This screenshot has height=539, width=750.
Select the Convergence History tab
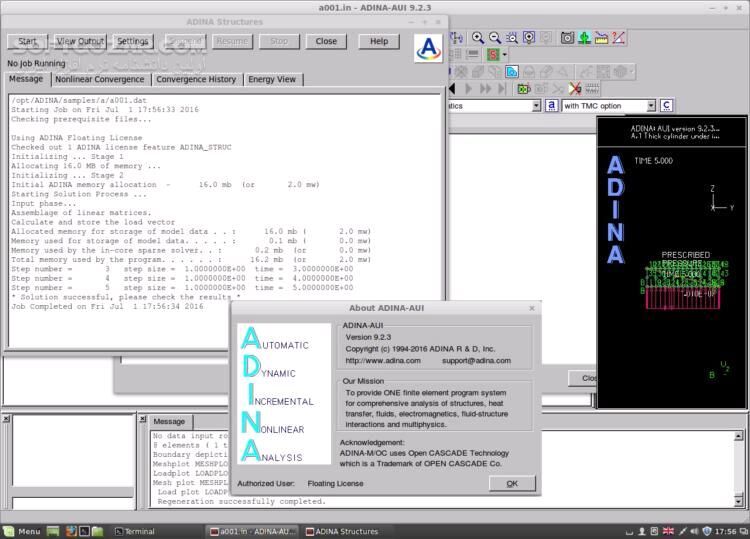[196, 79]
